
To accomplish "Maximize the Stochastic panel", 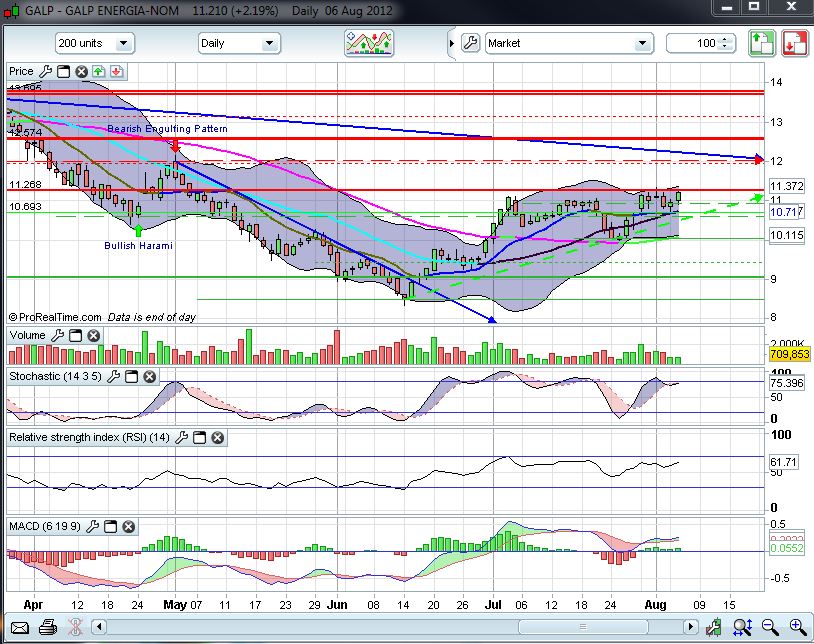I will coord(131,377).
